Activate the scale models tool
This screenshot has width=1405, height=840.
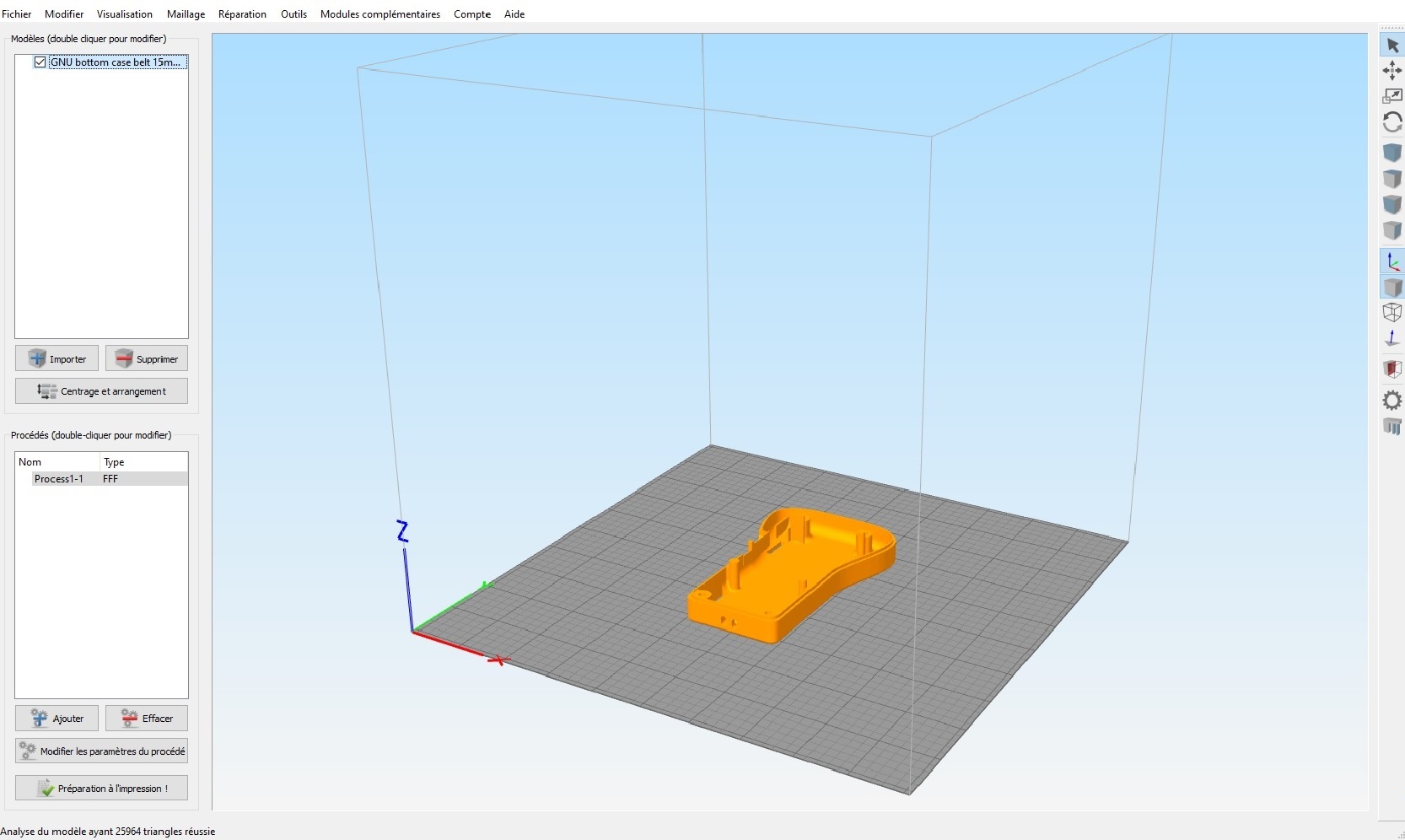(x=1392, y=96)
